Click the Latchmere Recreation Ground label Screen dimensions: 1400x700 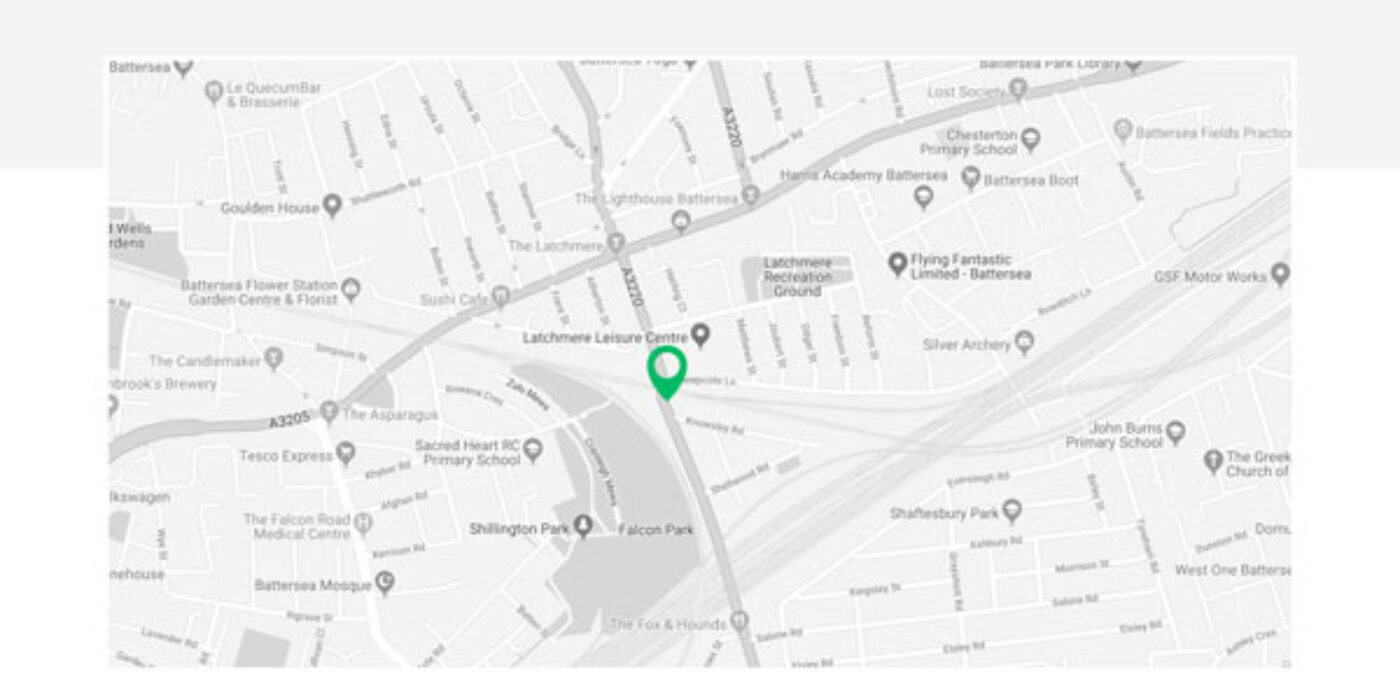click(x=798, y=277)
